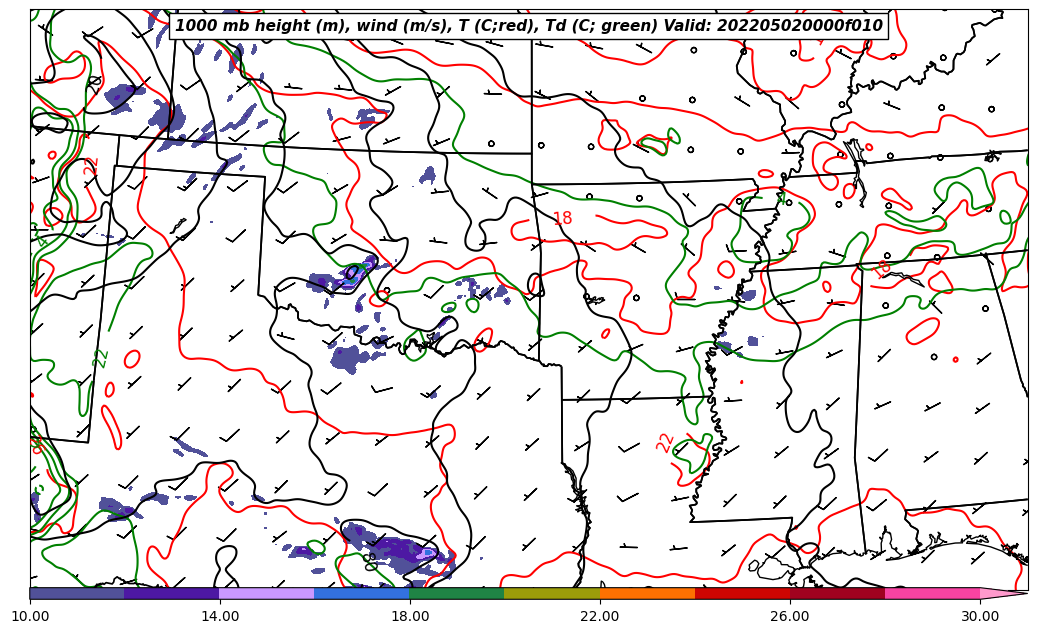This screenshot has height=633, width=1037.
Task: Click the 10.00 colorbar tick label
Action: pyautogui.click(x=30, y=616)
